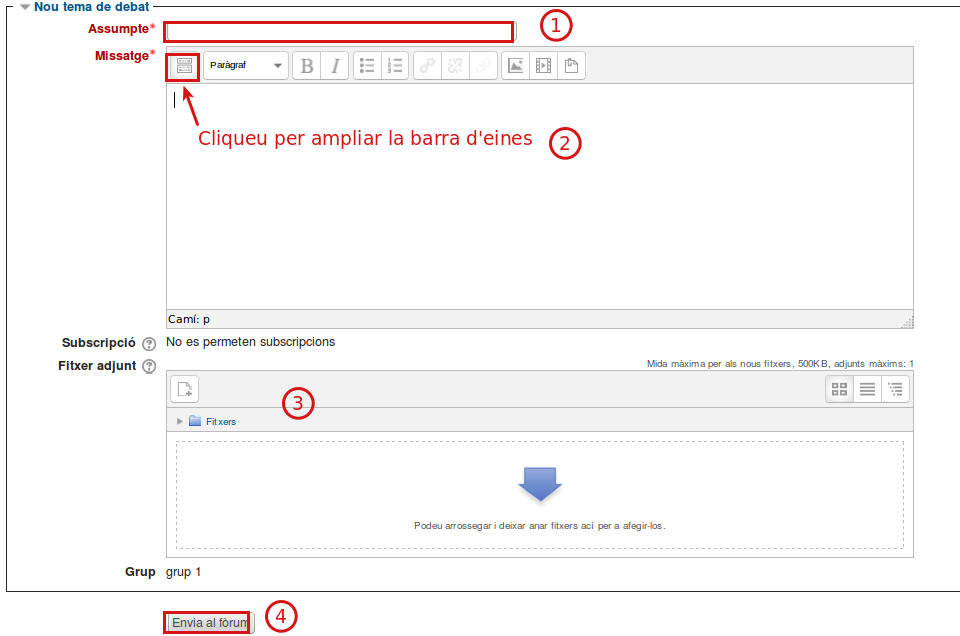This screenshot has height=636, width=960.
Task: Switch file view to detailed list
Action: tap(868, 389)
